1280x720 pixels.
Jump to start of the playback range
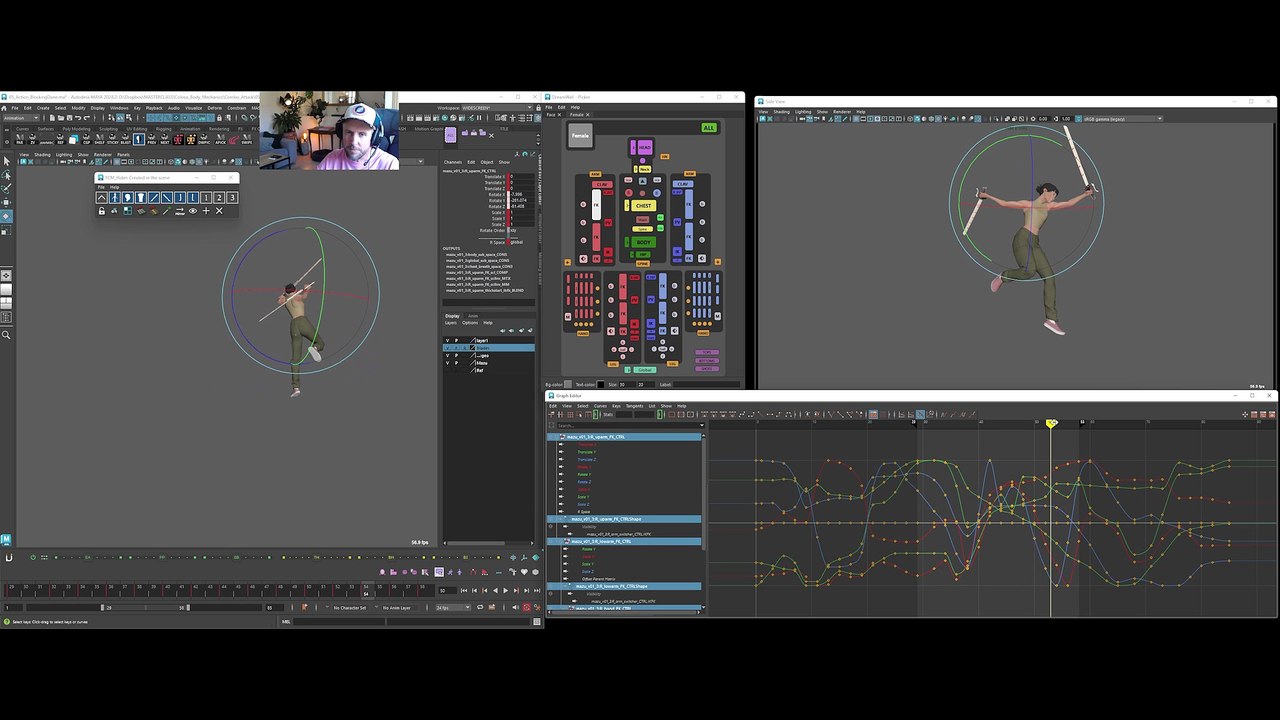pyautogui.click(x=464, y=591)
